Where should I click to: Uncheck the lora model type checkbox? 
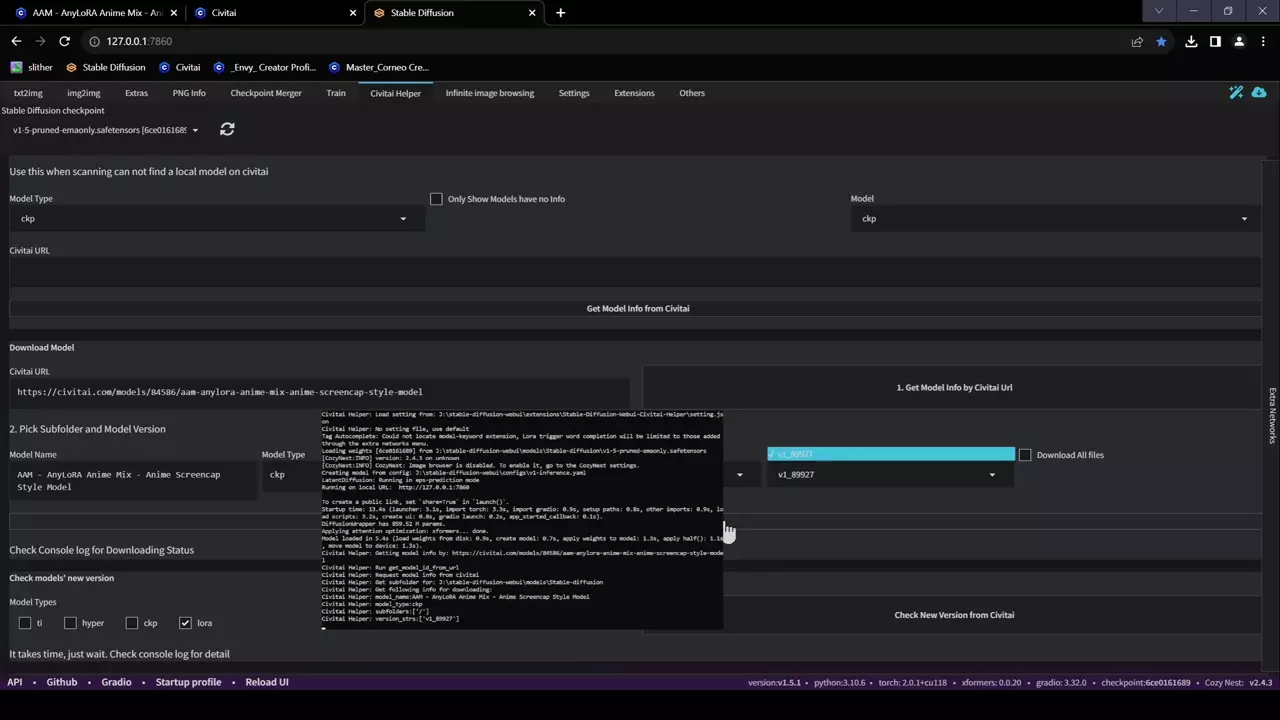[x=185, y=623]
